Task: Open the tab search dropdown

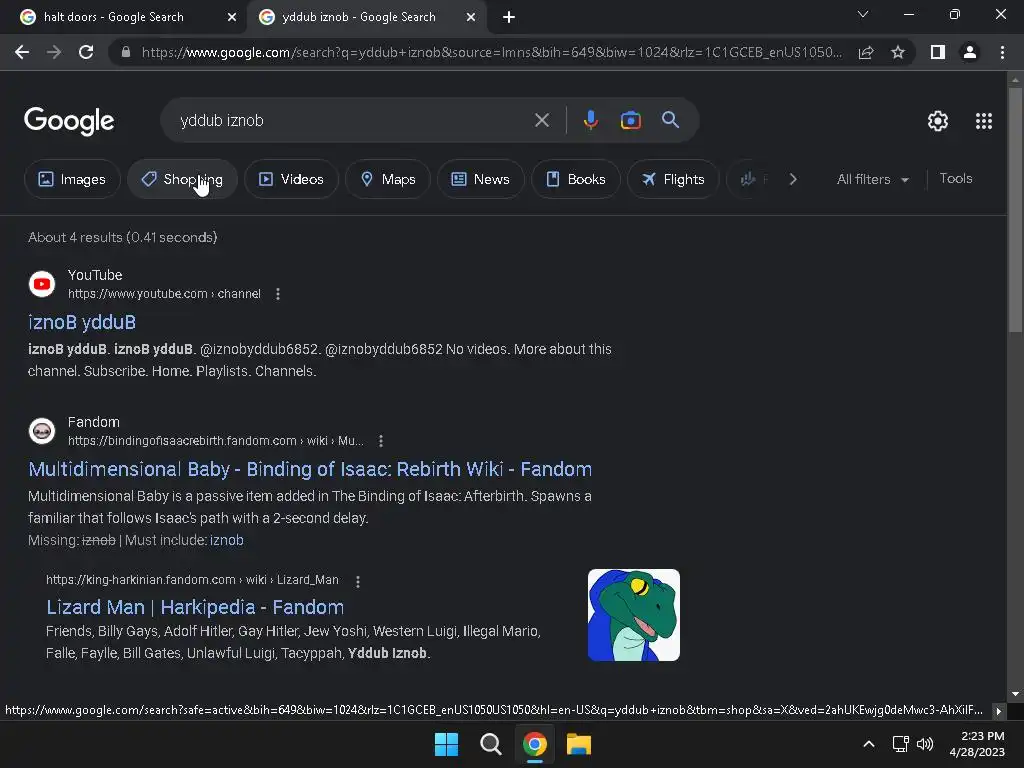Action: (863, 14)
